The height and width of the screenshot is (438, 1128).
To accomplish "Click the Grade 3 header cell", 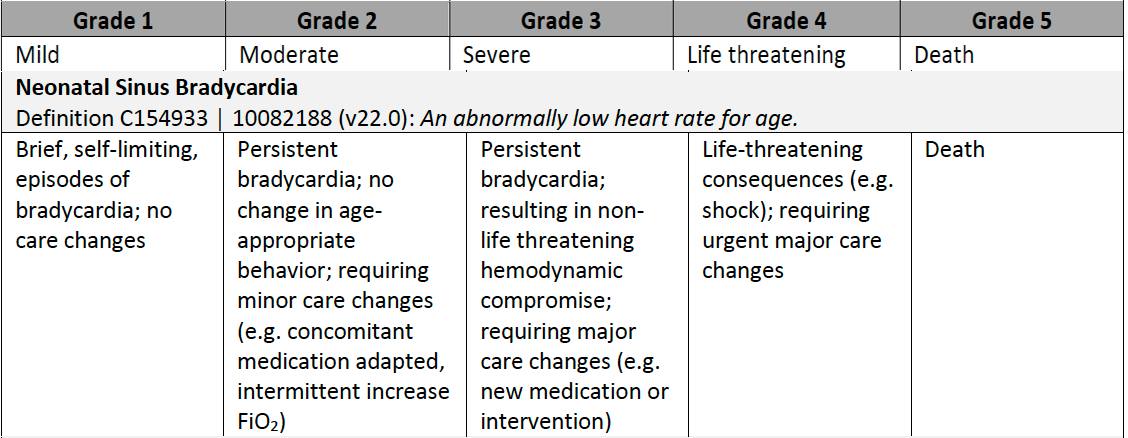I will click(x=561, y=19).
